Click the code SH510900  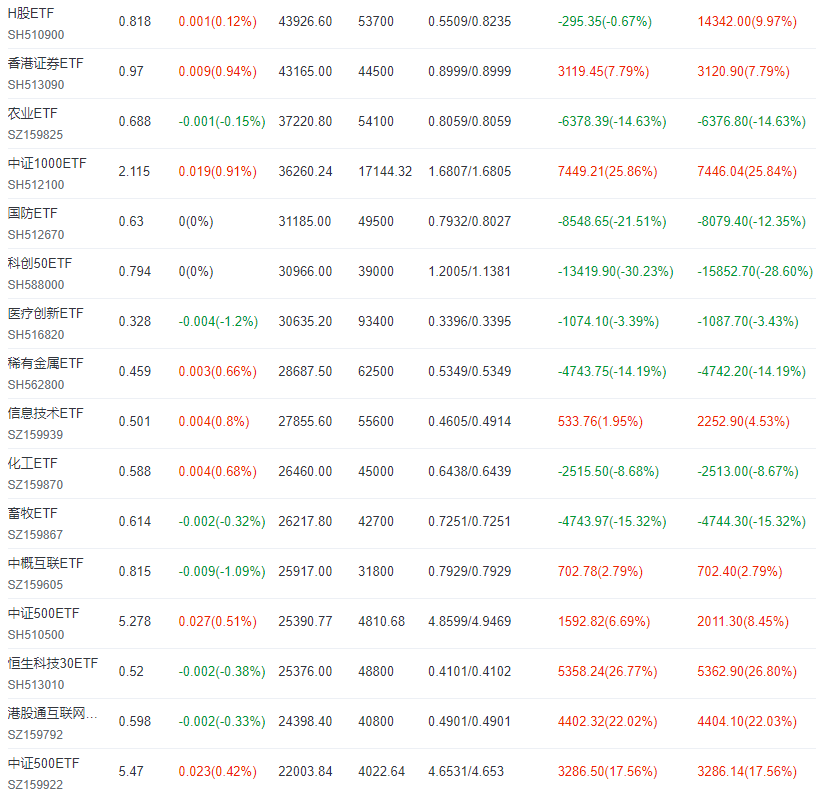[36, 35]
